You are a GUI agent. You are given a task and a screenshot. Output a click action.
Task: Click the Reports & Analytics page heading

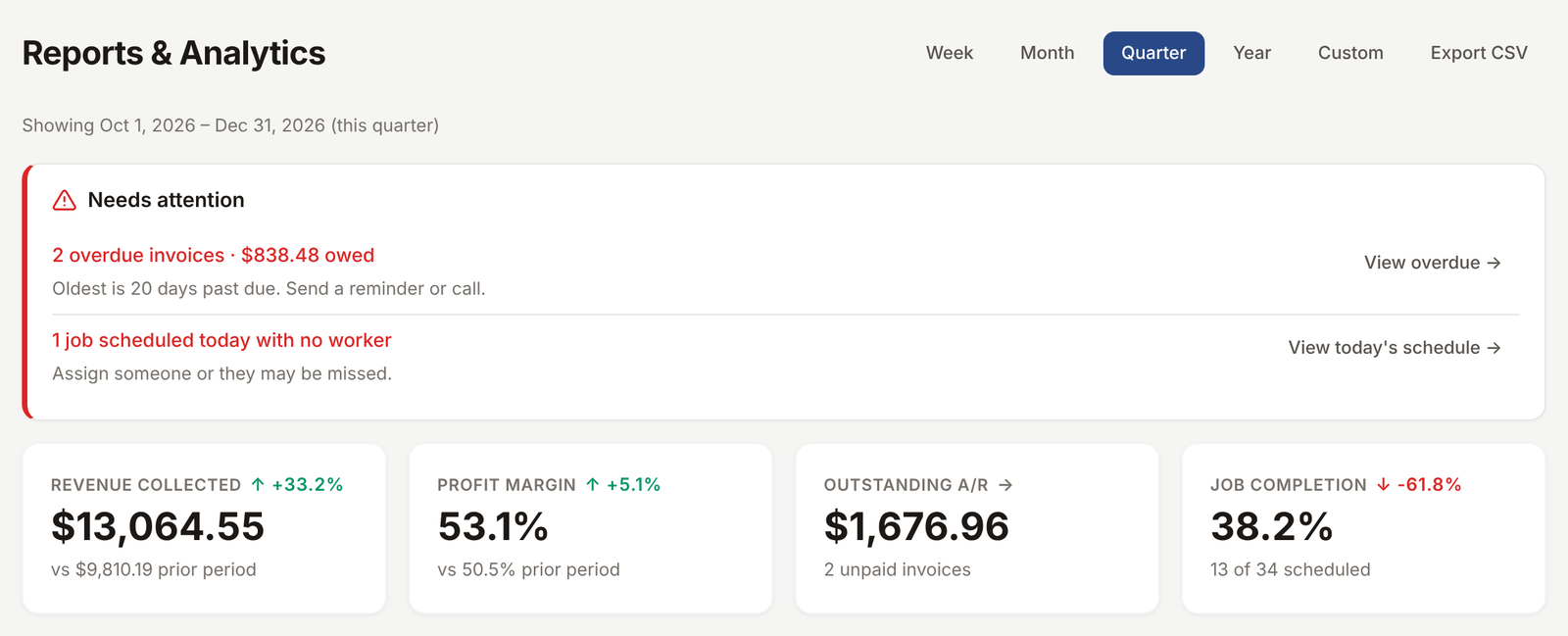(x=173, y=53)
